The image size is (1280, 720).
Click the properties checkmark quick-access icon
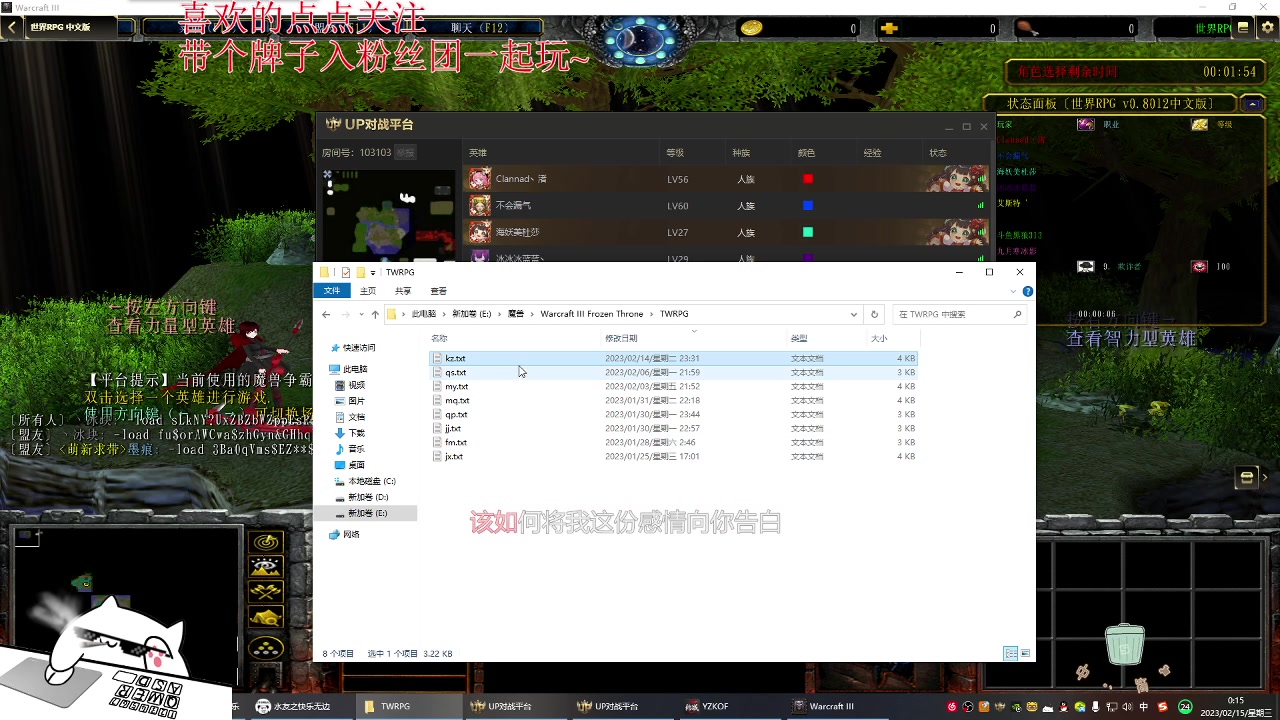(346, 272)
